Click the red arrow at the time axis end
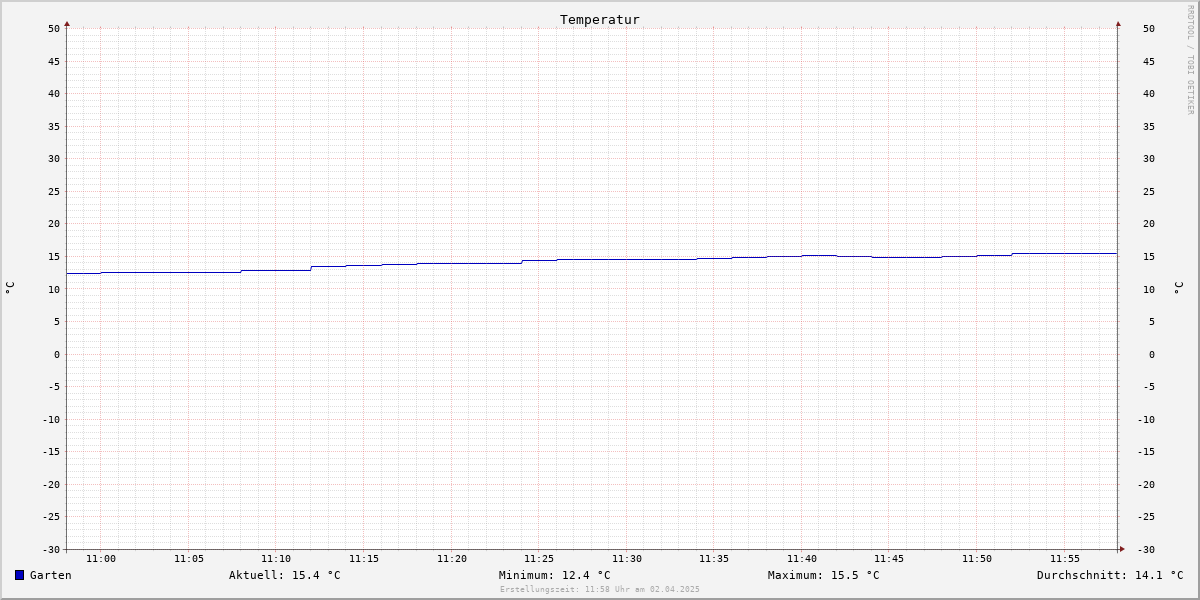1200x600 pixels. [x=1122, y=549]
